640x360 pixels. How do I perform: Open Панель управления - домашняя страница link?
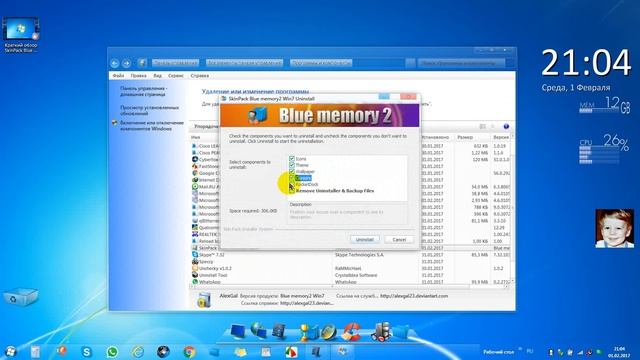point(144,91)
